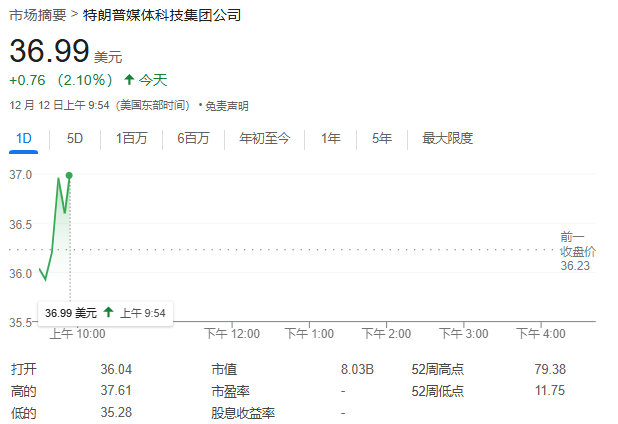The height and width of the screenshot is (424, 618).
Task: Click the 市值 statistic label
Action: [x=223, y=369]
